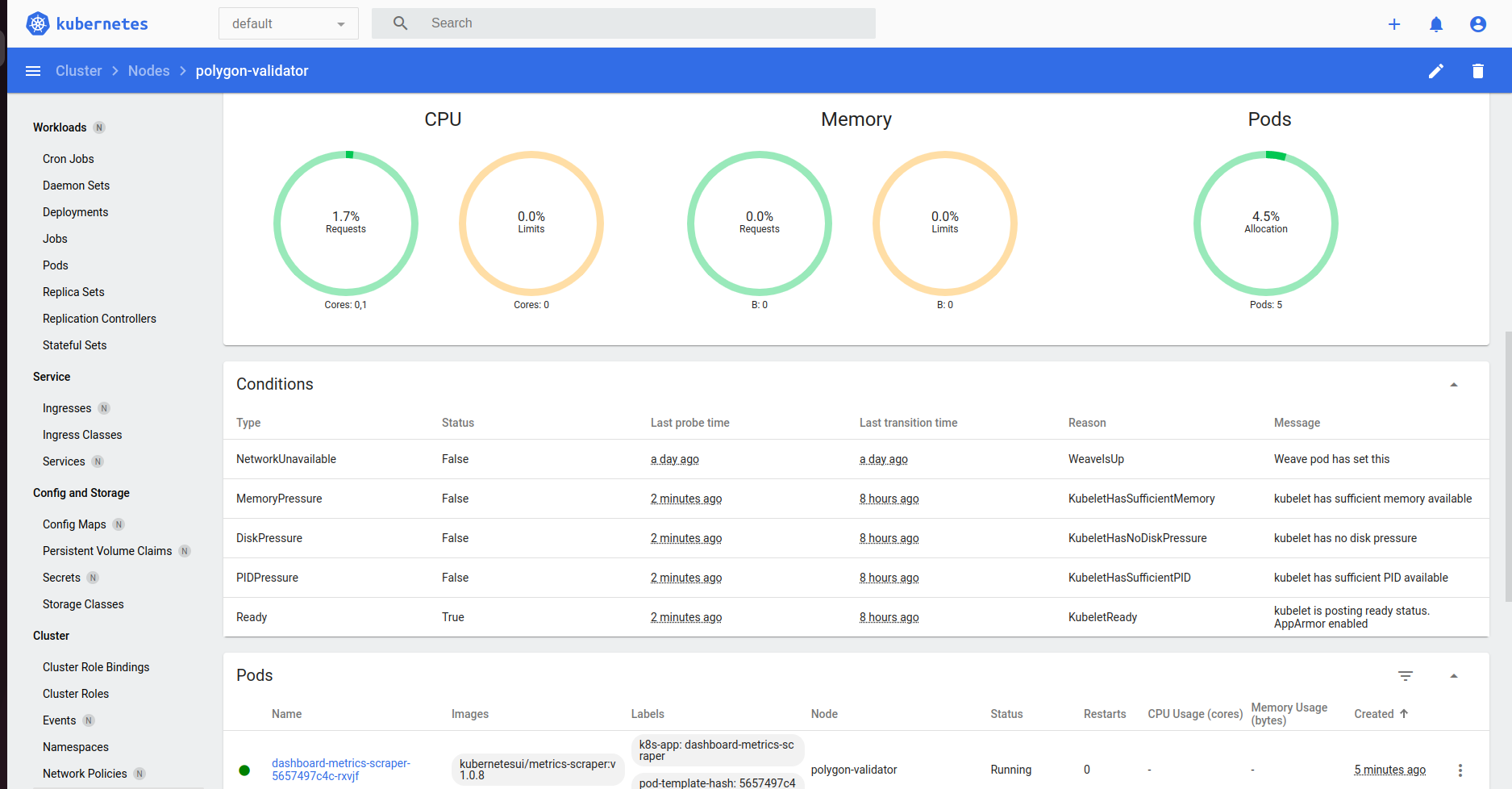Open the user account icon
1512x789 pixels.
coord(1478,24)
